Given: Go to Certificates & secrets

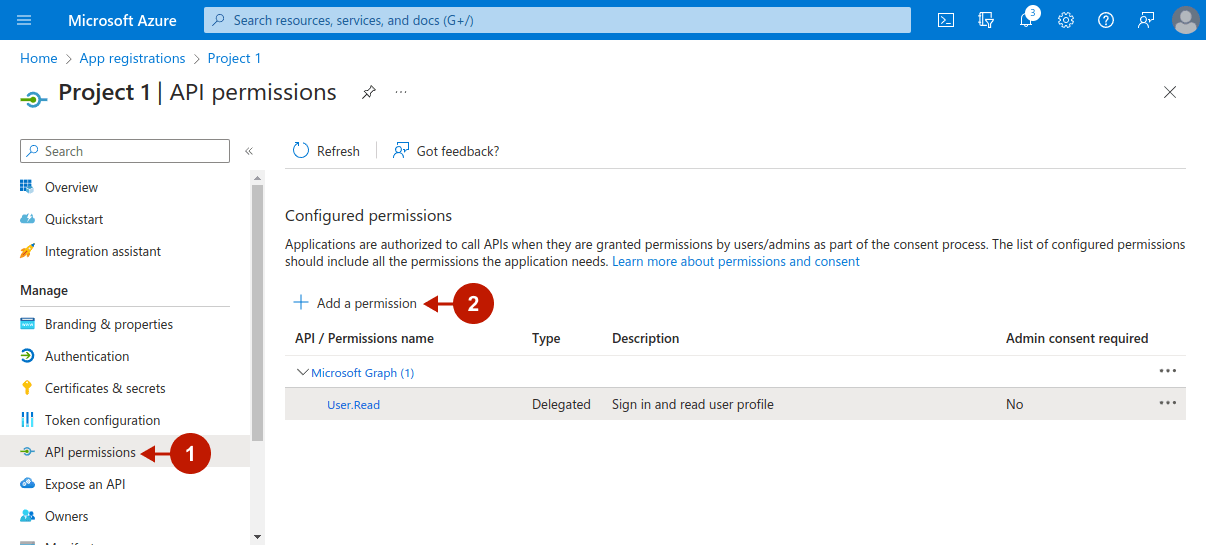Looking at the screenshot, I should click(104, 388).
